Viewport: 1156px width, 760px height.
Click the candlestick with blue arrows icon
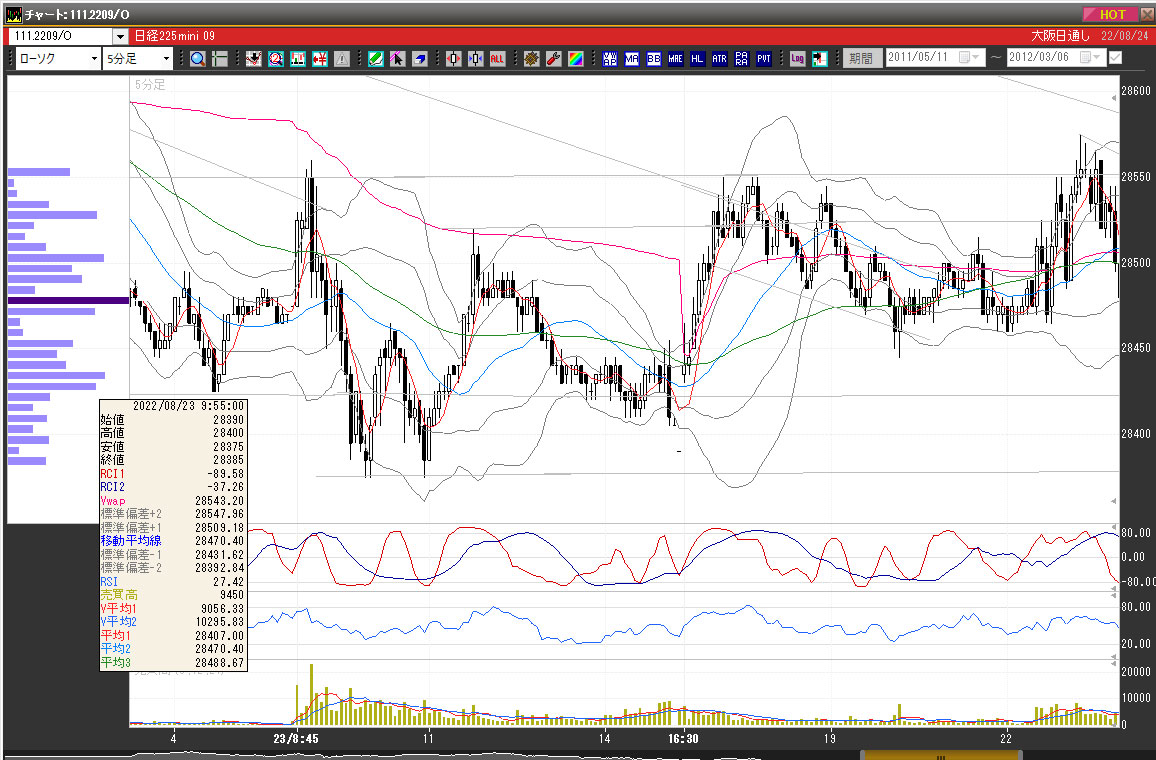click(476, 59)
